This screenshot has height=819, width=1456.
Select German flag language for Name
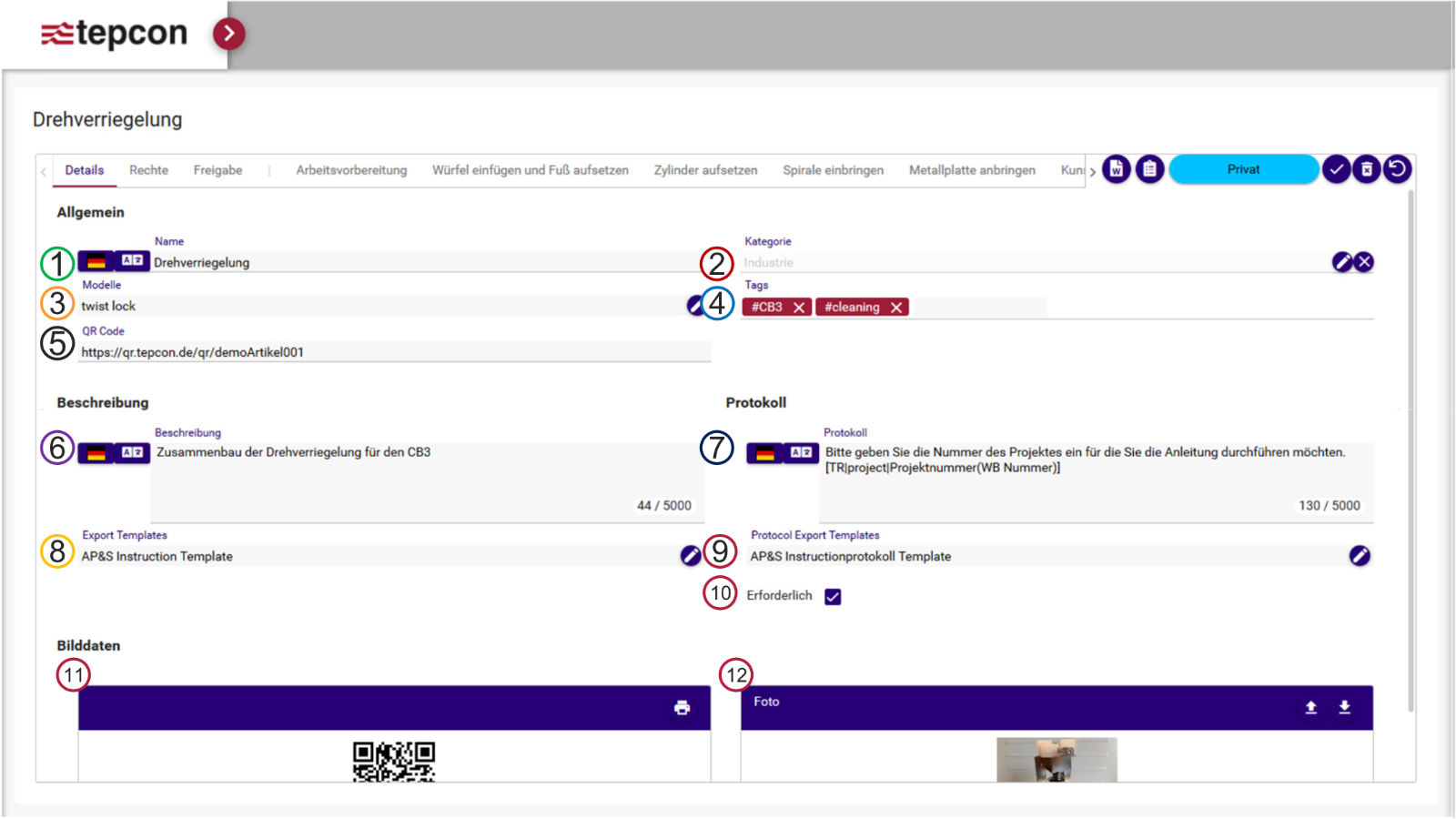tap(96, 262)
